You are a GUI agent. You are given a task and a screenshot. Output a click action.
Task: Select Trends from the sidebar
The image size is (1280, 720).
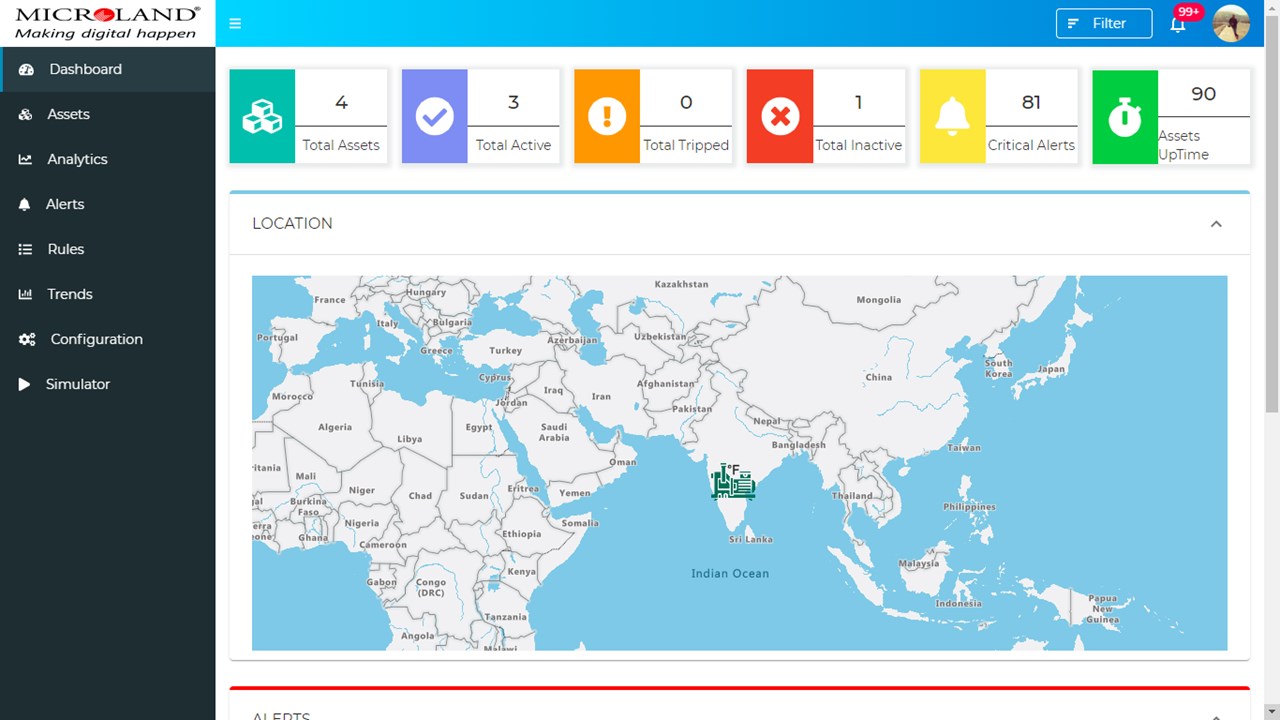coord(107,294)
